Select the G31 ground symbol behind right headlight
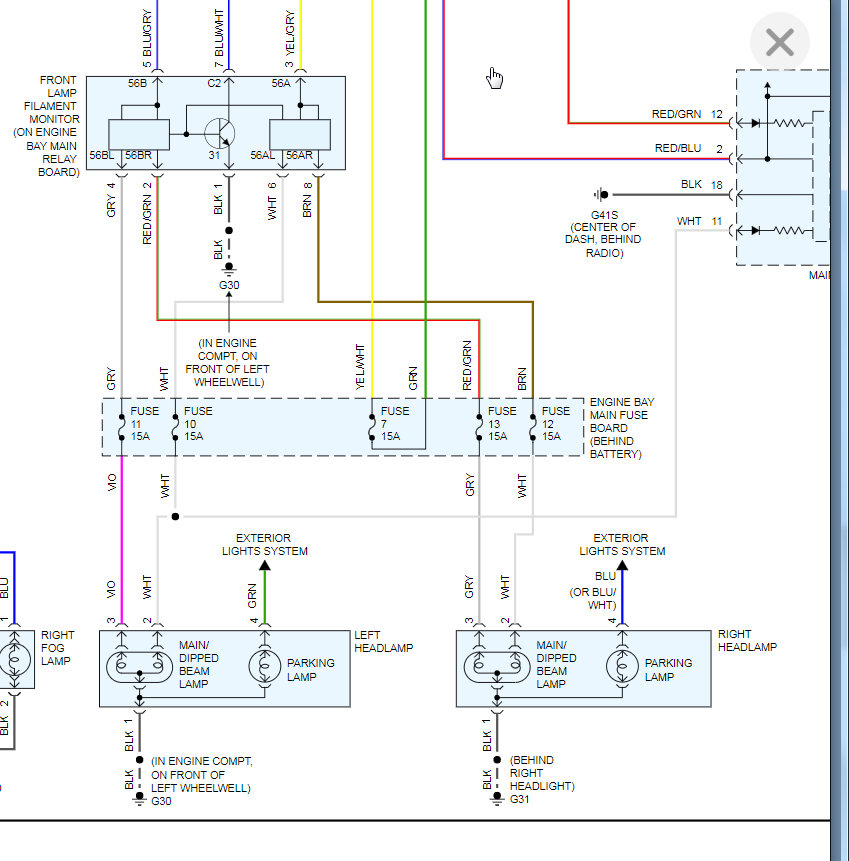 click(497, 799)
